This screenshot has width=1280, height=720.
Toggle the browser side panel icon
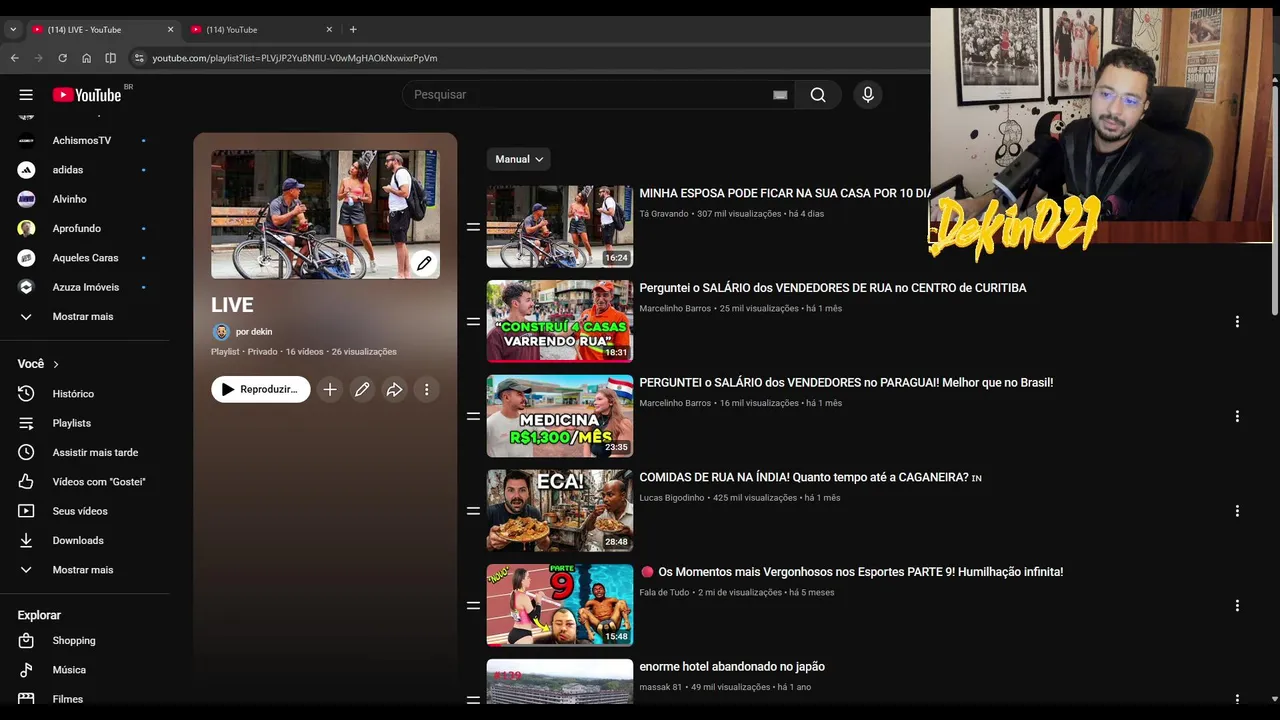111,58
